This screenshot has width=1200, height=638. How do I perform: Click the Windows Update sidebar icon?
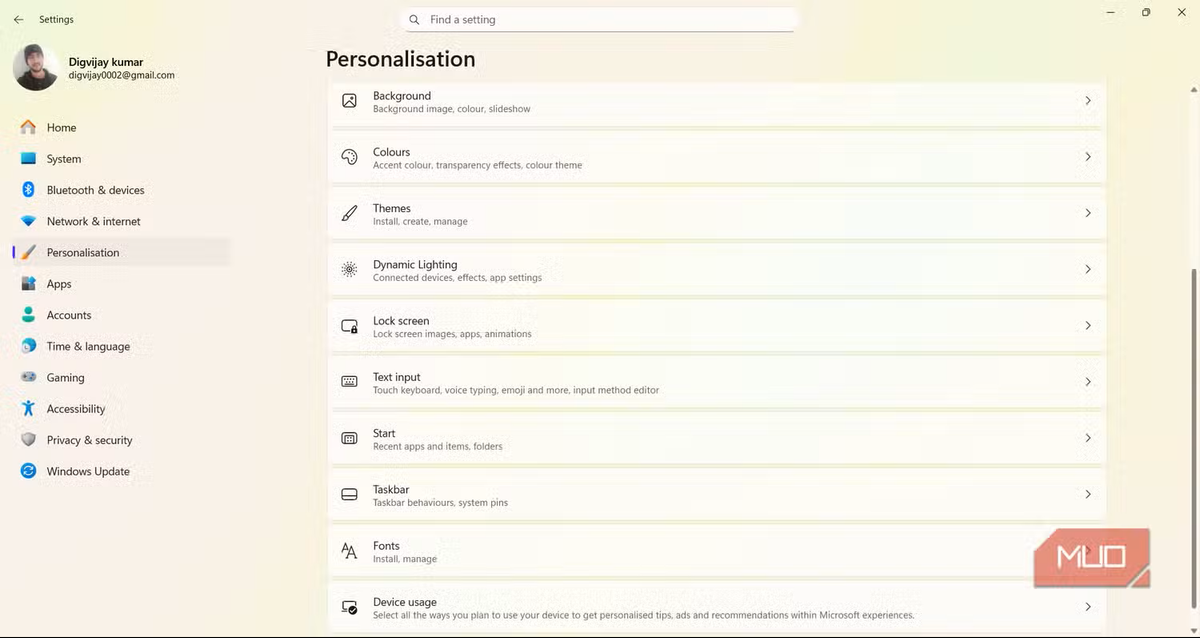click(x=28, y=471)
